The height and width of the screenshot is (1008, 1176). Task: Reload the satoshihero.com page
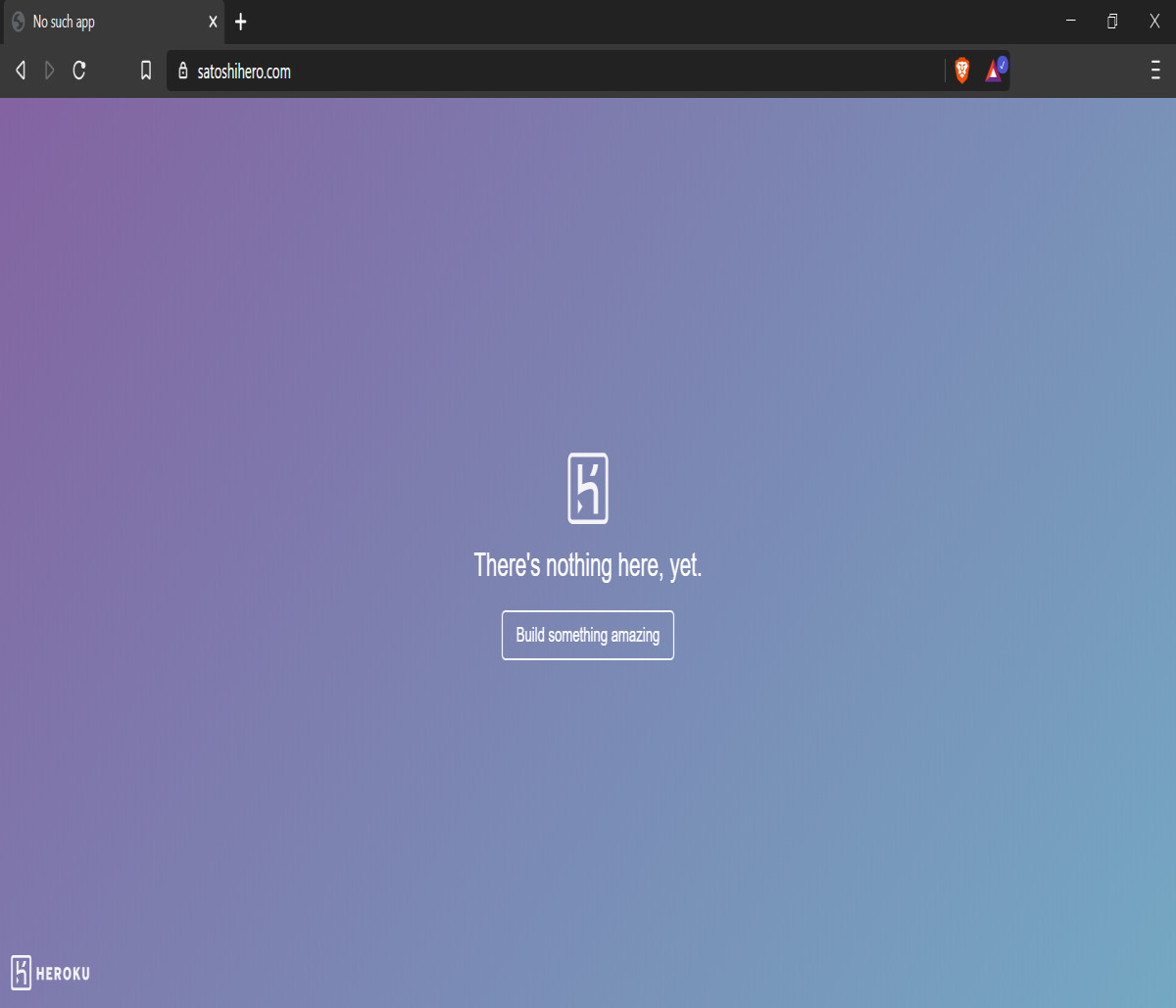(x=79, y=71)
